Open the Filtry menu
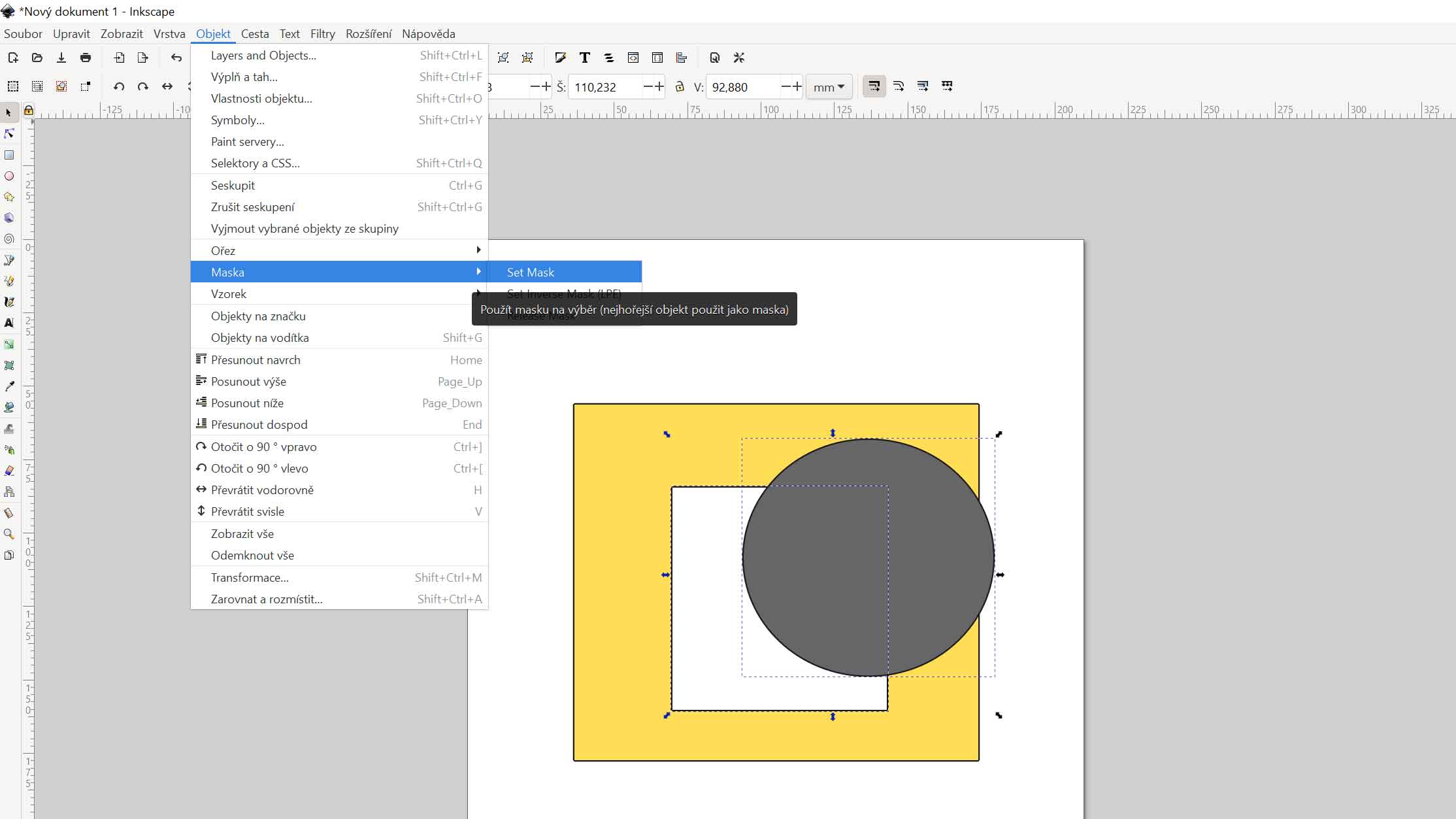The image size is (1456, 819). (322, 34)
